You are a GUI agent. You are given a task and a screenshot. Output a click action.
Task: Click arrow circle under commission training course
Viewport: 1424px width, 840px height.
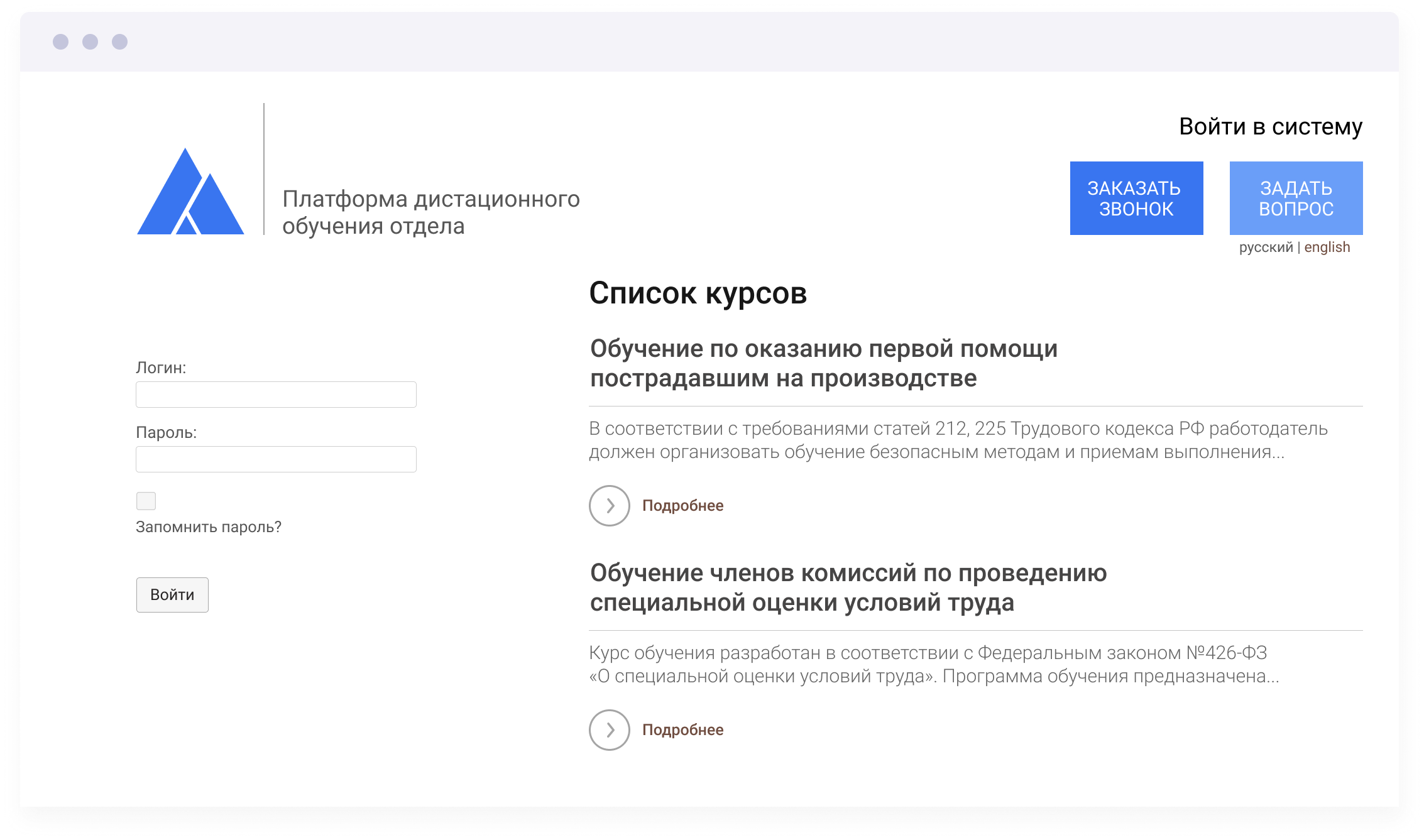point(609,729)
